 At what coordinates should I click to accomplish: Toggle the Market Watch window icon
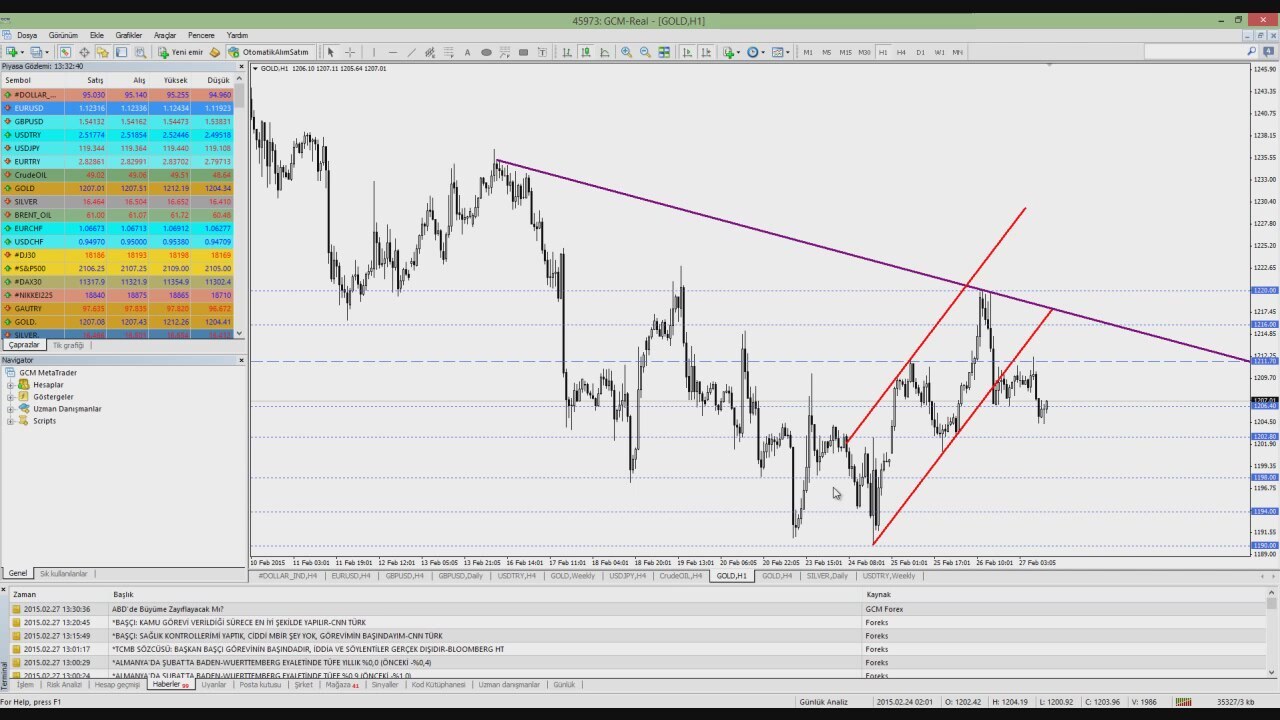coord(65,52)
